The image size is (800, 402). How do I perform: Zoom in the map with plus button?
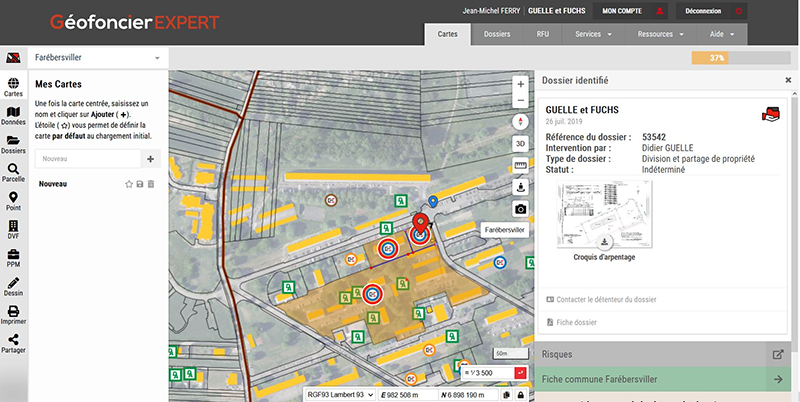point(520,84)
